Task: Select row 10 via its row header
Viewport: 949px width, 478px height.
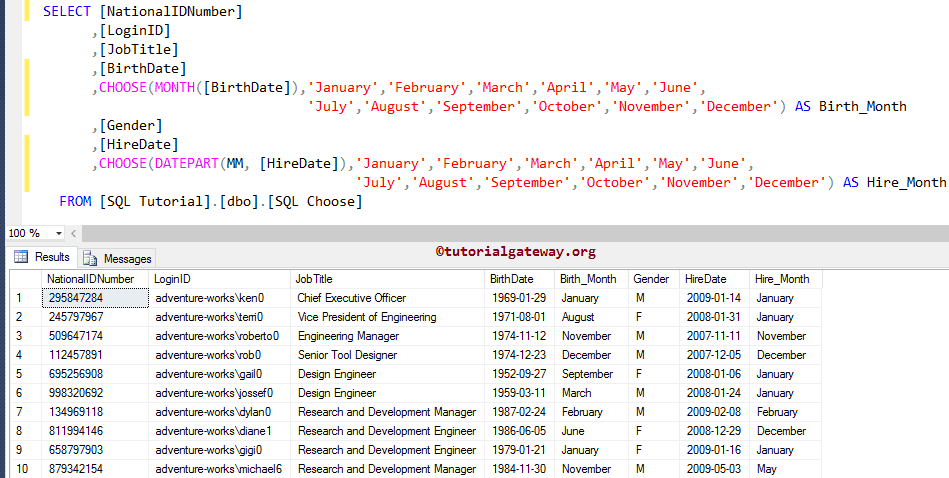Action: pyautogui.click(x=20, y=469)
